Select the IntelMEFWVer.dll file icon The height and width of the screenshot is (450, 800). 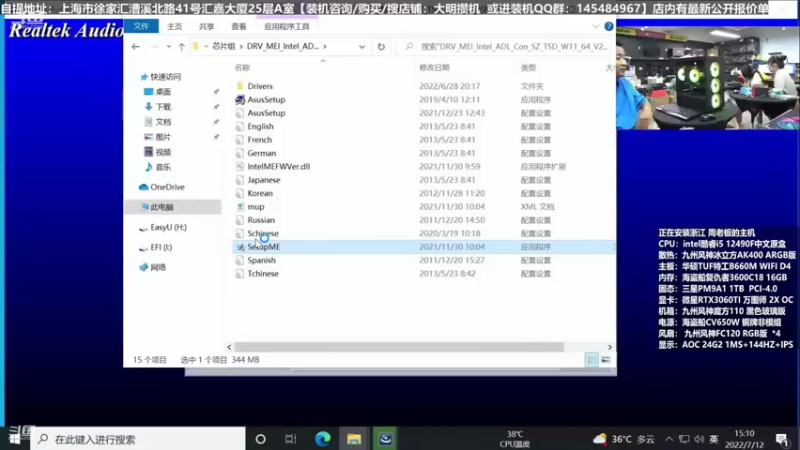tap(240, 166)
